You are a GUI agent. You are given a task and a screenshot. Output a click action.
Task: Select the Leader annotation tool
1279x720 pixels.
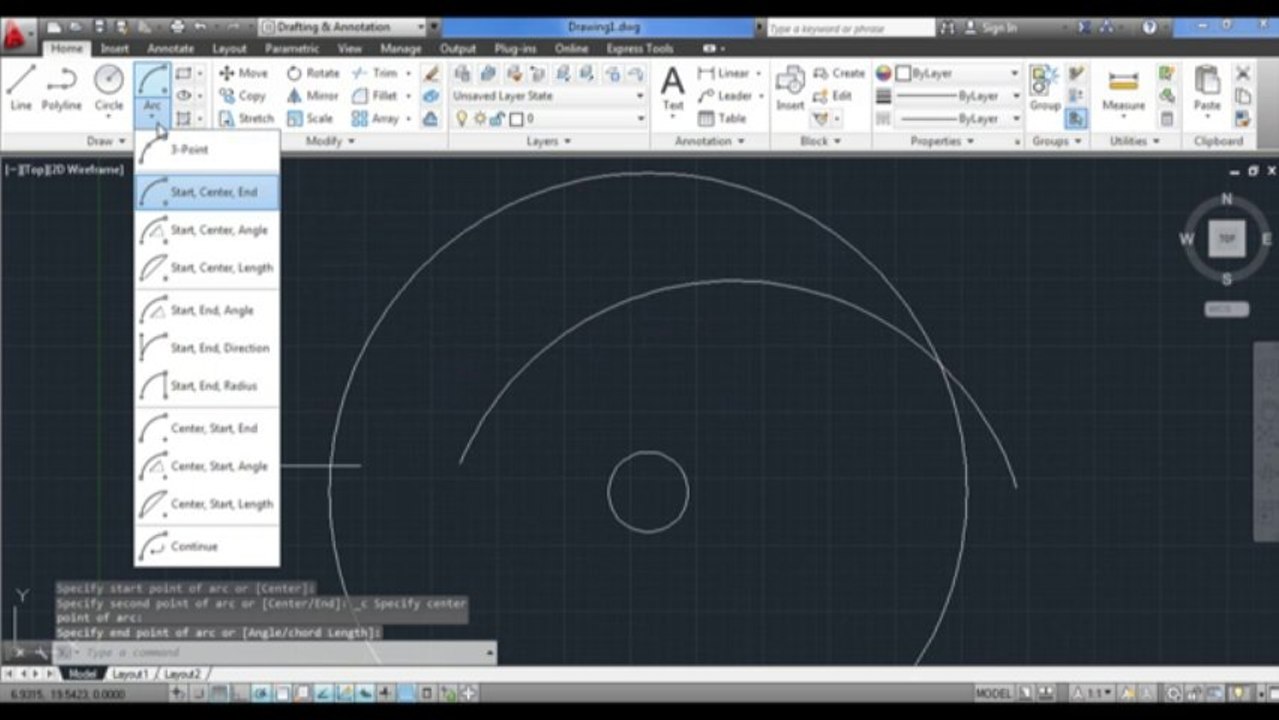coord(725,96)
